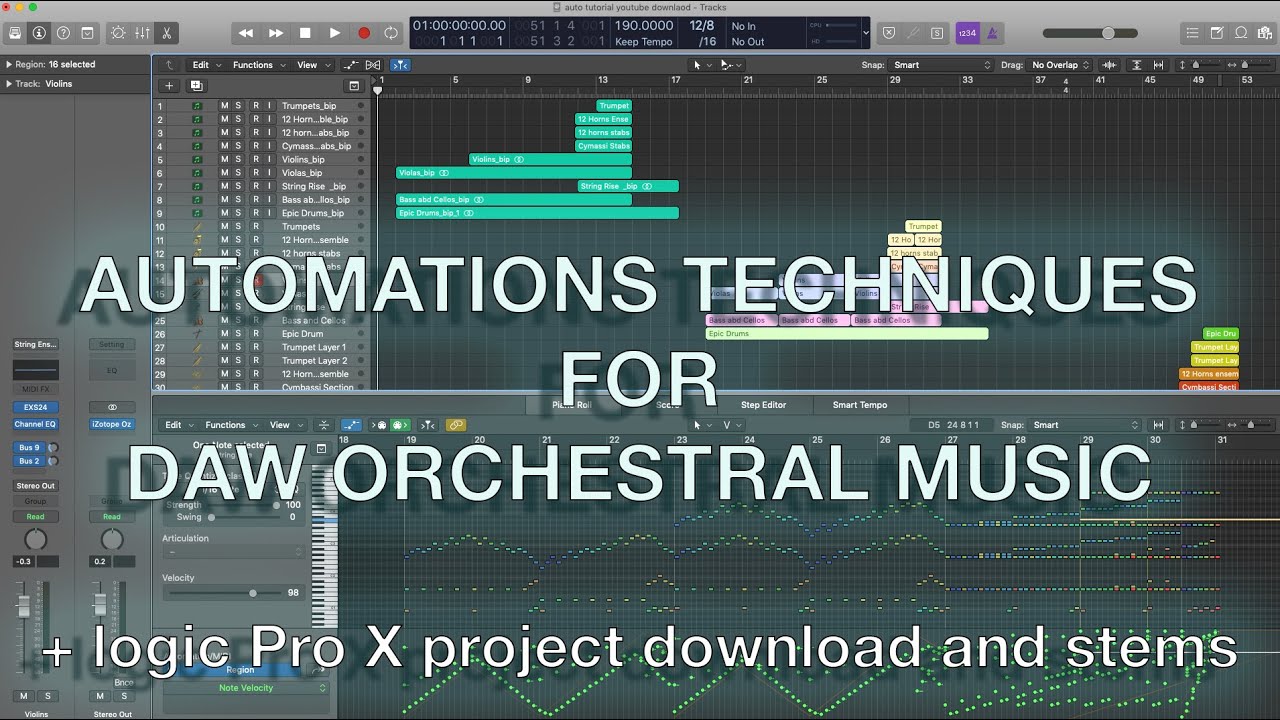Adjust vertical zoom slider in Tracks area
The height and width of the screenshot is (720, 1280).
[1200, 65]
